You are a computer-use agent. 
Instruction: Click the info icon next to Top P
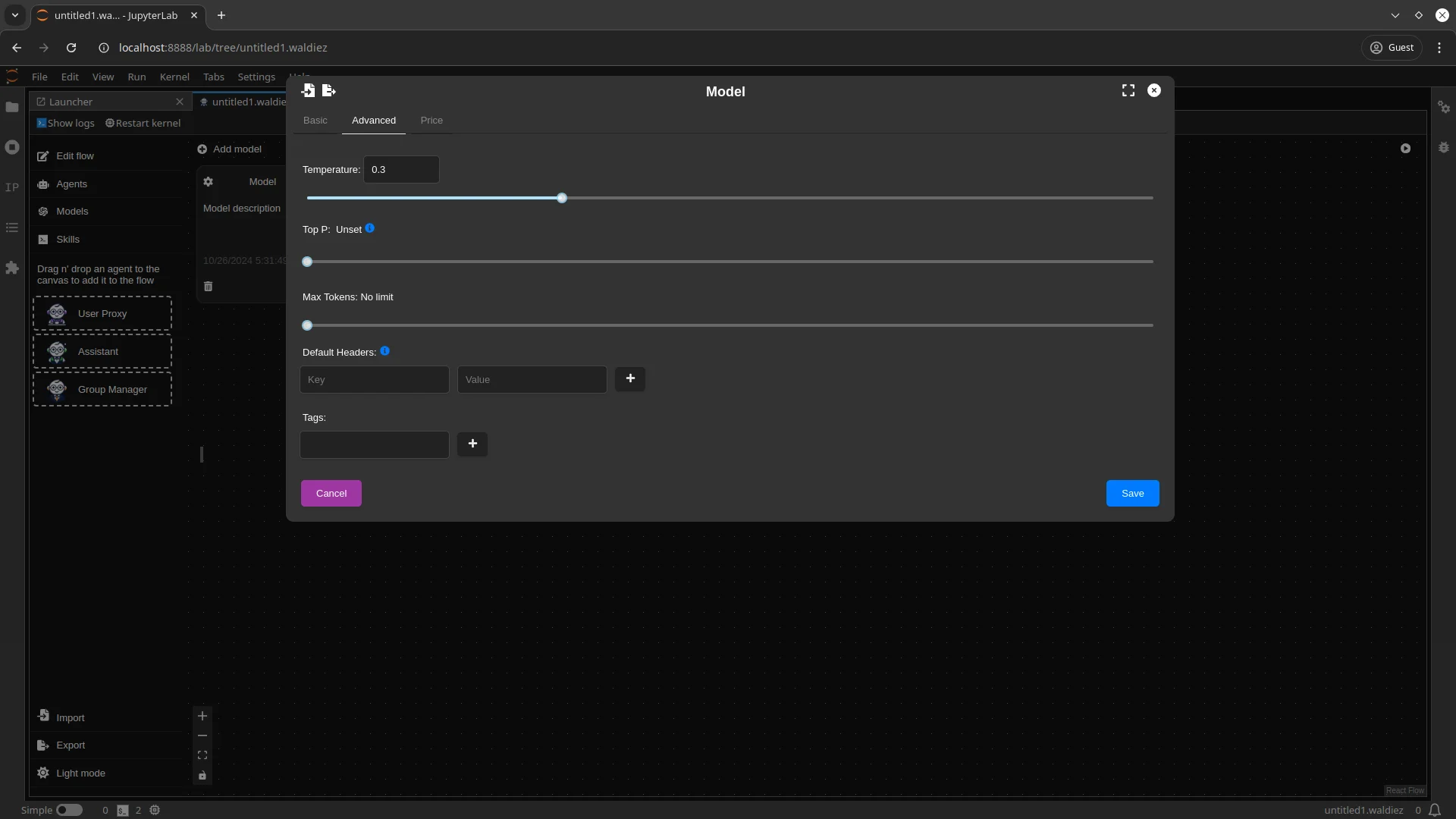[x=370, y=228]
